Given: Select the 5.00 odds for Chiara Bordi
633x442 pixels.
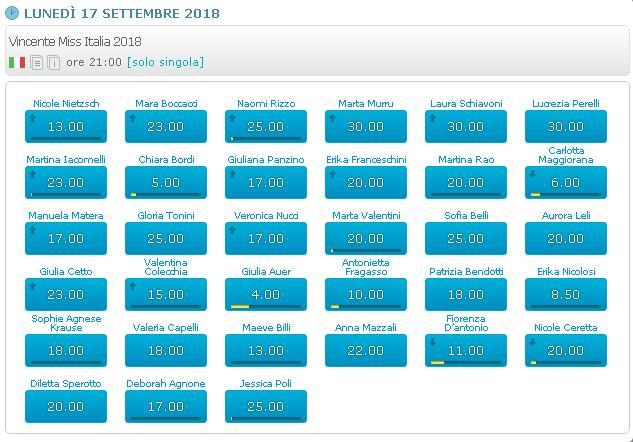Looking at the screenshot, I should (166, 183).
